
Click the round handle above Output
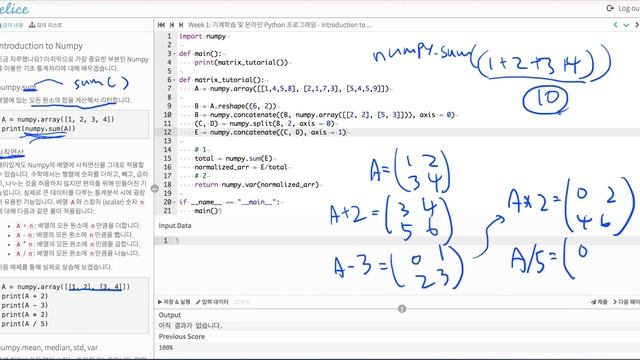click(402, 309)
